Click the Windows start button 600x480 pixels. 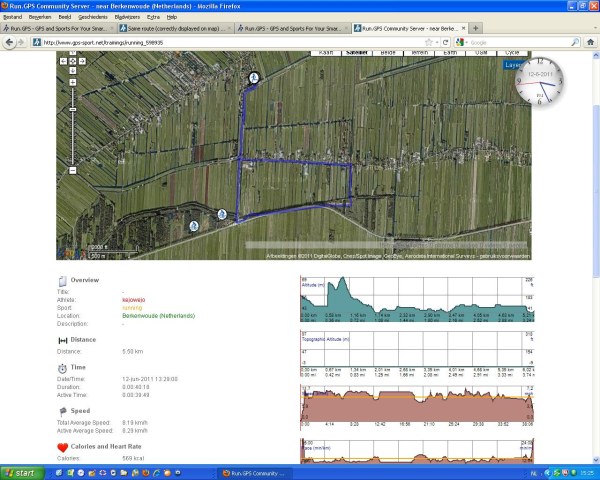(x=23, y=472)
